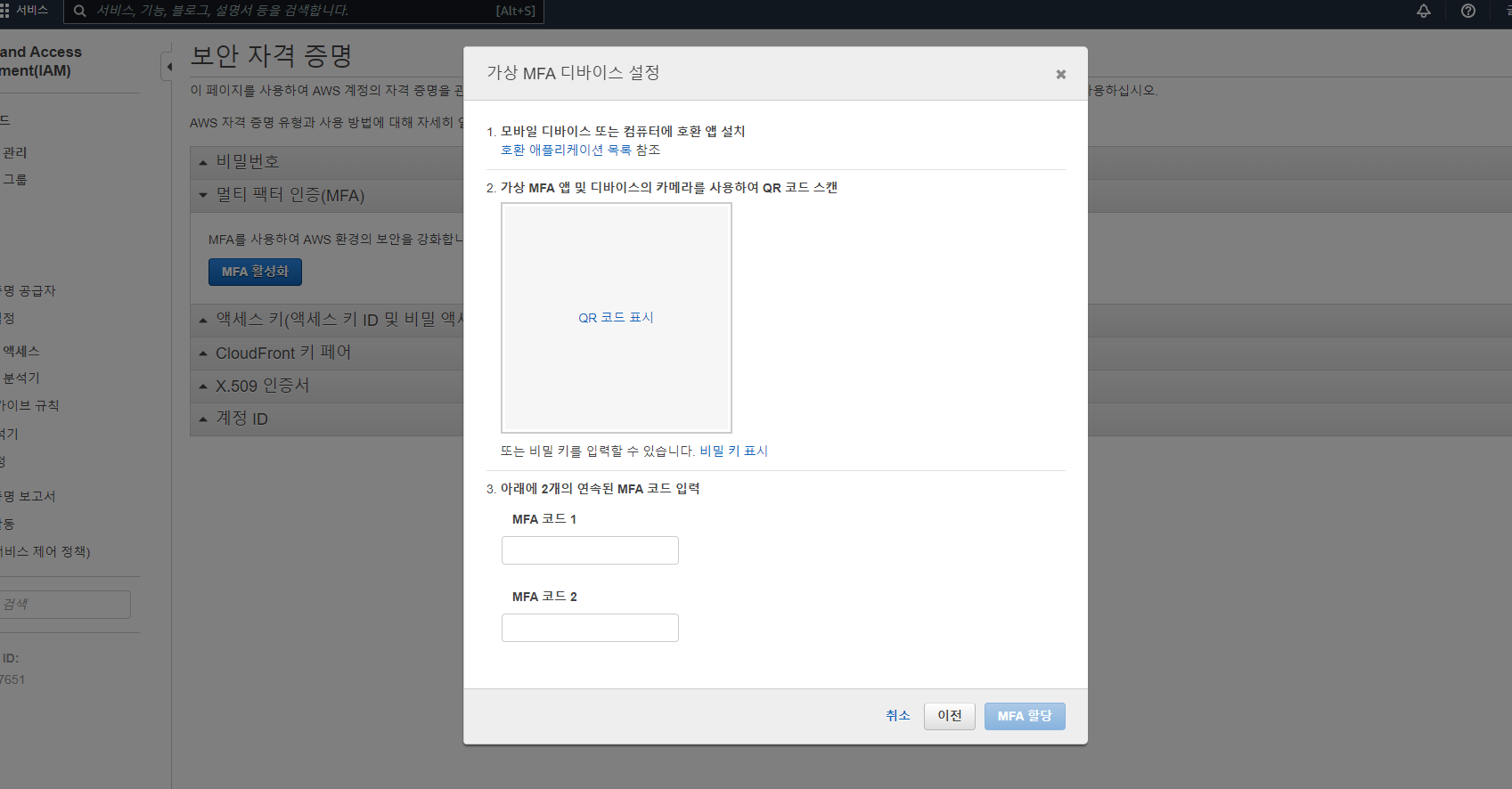Open the 관리 sidebar item
The width and height of the screenshot is (1512, 789).
(x=14, y=153)
